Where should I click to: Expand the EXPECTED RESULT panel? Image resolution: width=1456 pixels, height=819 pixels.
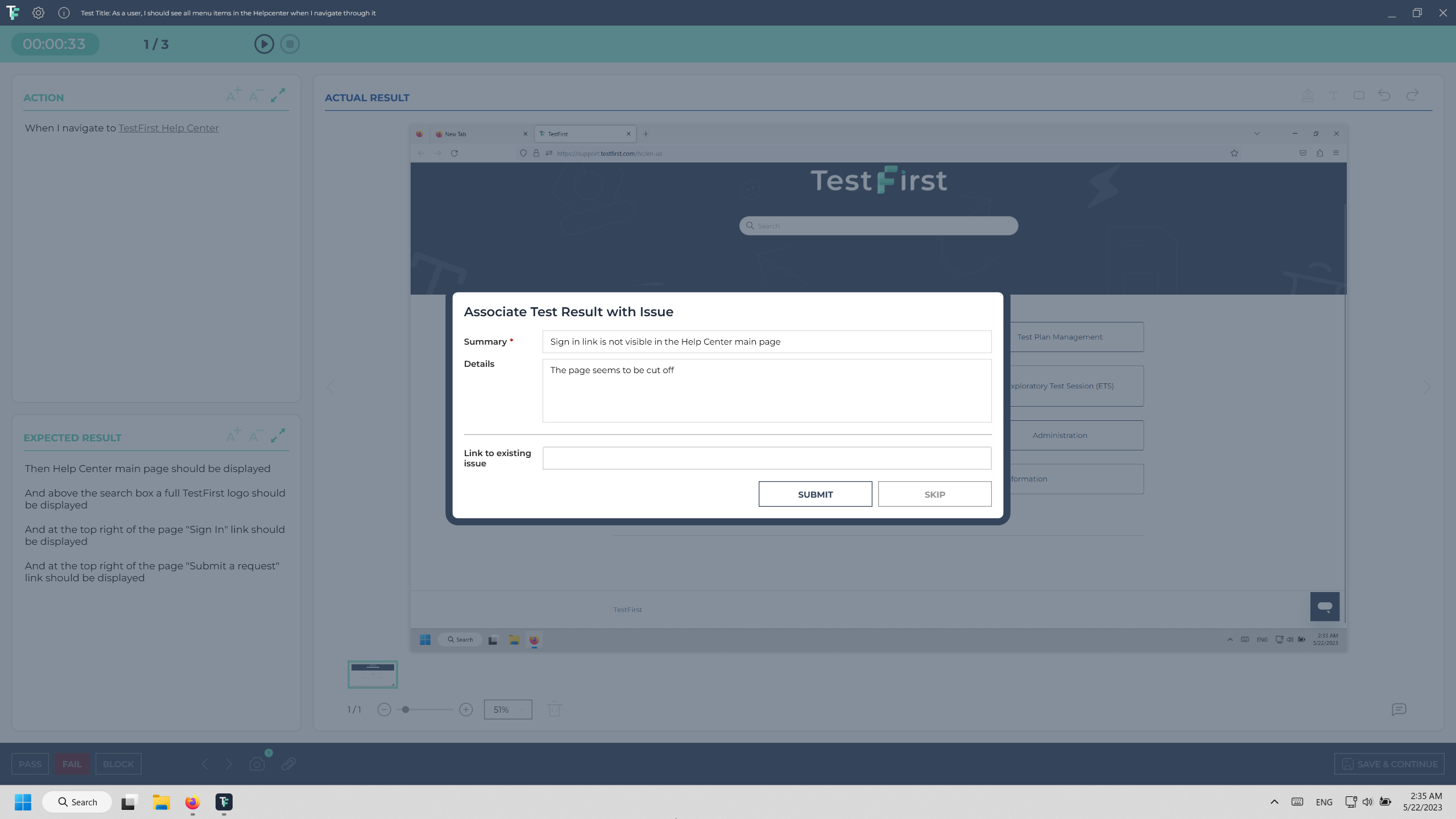(278, 436)
